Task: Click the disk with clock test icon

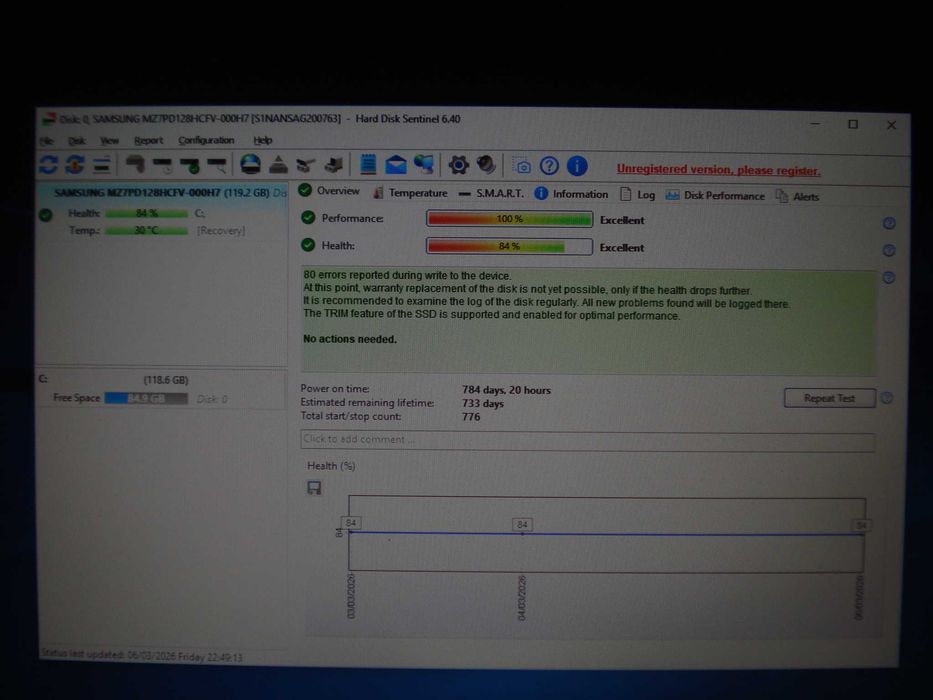Action: (162, 165)
